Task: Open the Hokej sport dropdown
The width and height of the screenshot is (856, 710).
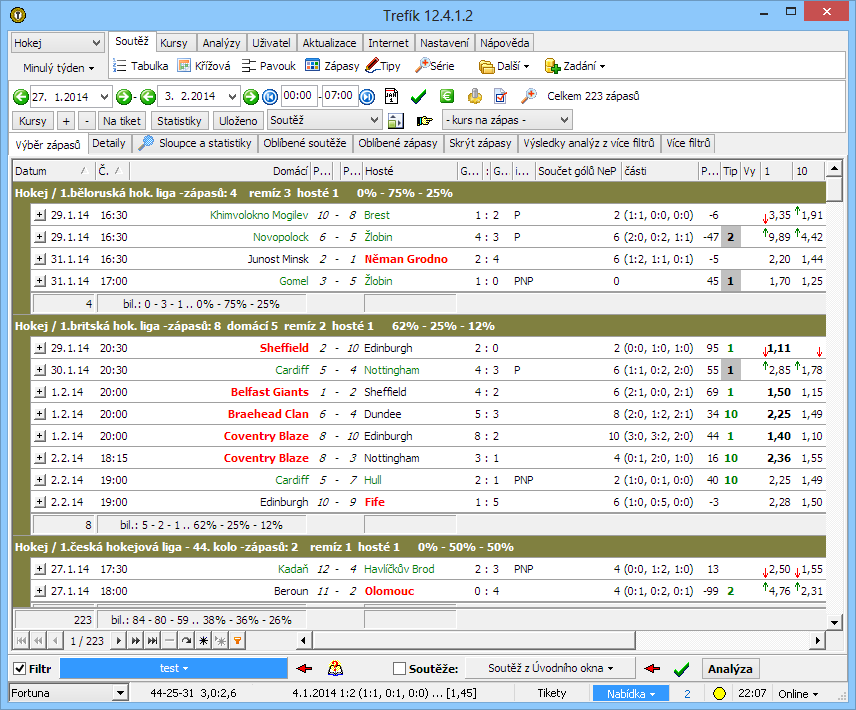Action: [x=57, y=44]
